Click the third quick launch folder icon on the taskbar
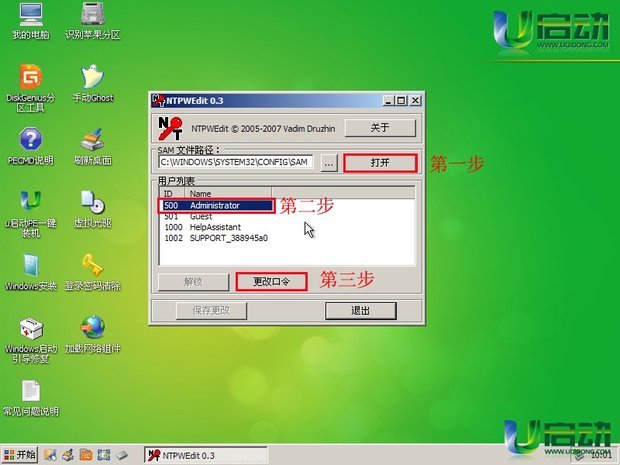The image size is (620, 465). pos(86,455)
